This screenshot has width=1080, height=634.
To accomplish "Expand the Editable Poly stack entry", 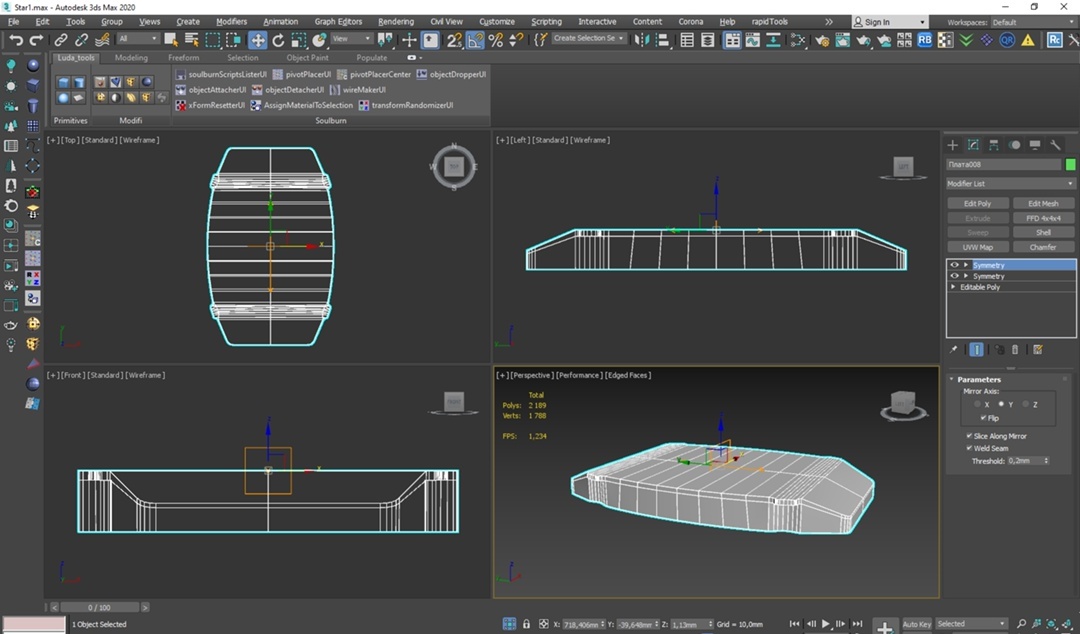I will pos(953,287).
